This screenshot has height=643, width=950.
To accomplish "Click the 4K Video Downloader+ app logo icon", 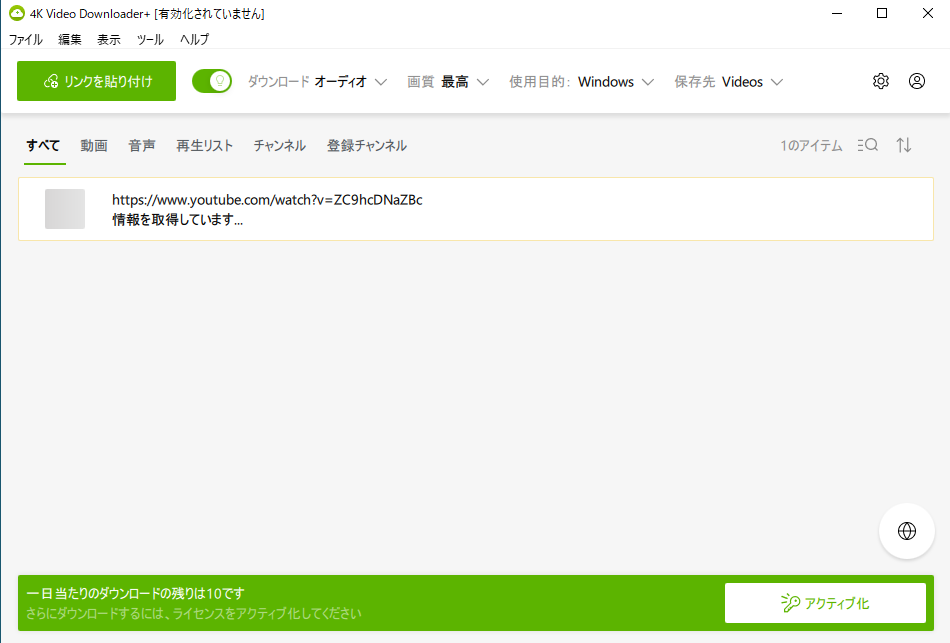I will tap(17, 13).
